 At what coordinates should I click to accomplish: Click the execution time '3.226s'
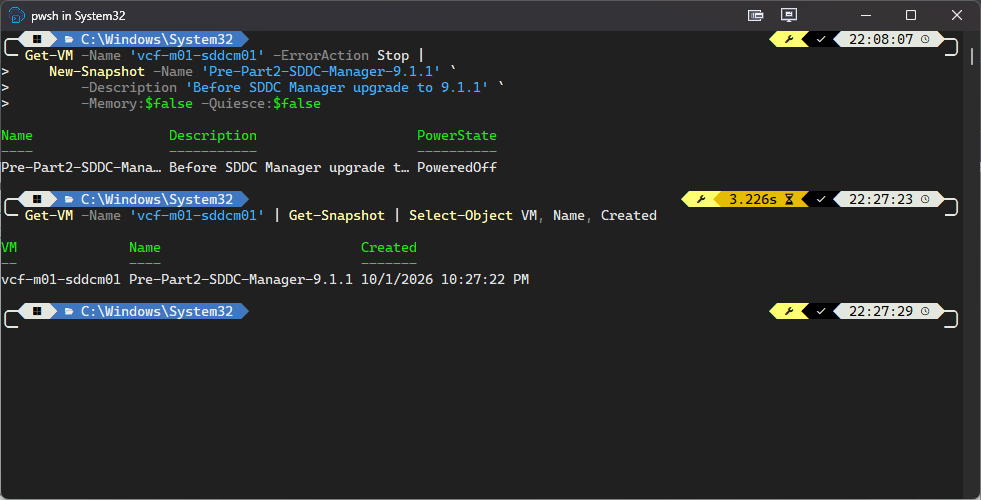pos(753,200)
